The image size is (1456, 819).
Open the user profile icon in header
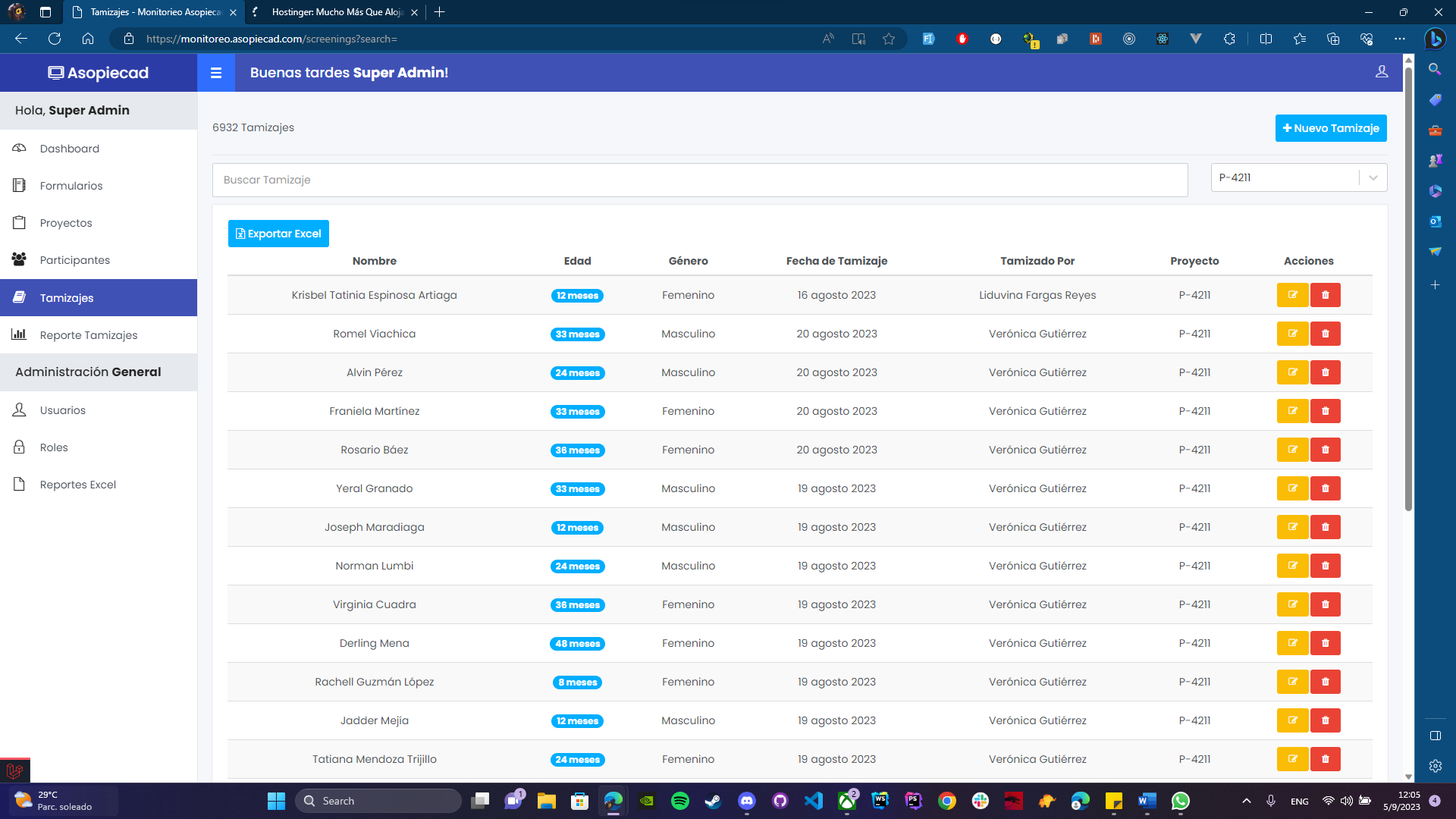[x=1382, y=72]
